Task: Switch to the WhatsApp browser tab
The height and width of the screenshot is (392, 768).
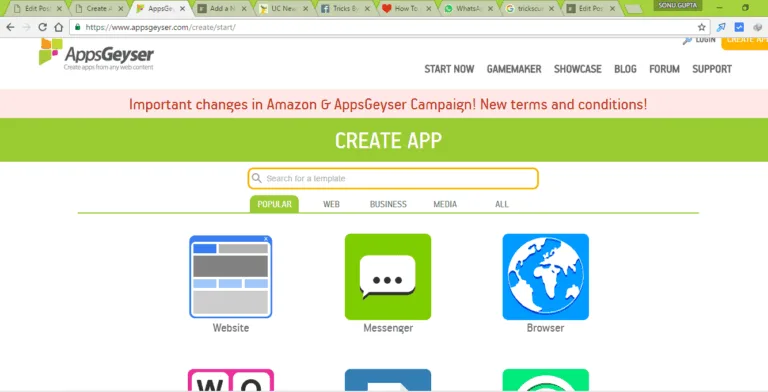Action: (x=468, y=8)
